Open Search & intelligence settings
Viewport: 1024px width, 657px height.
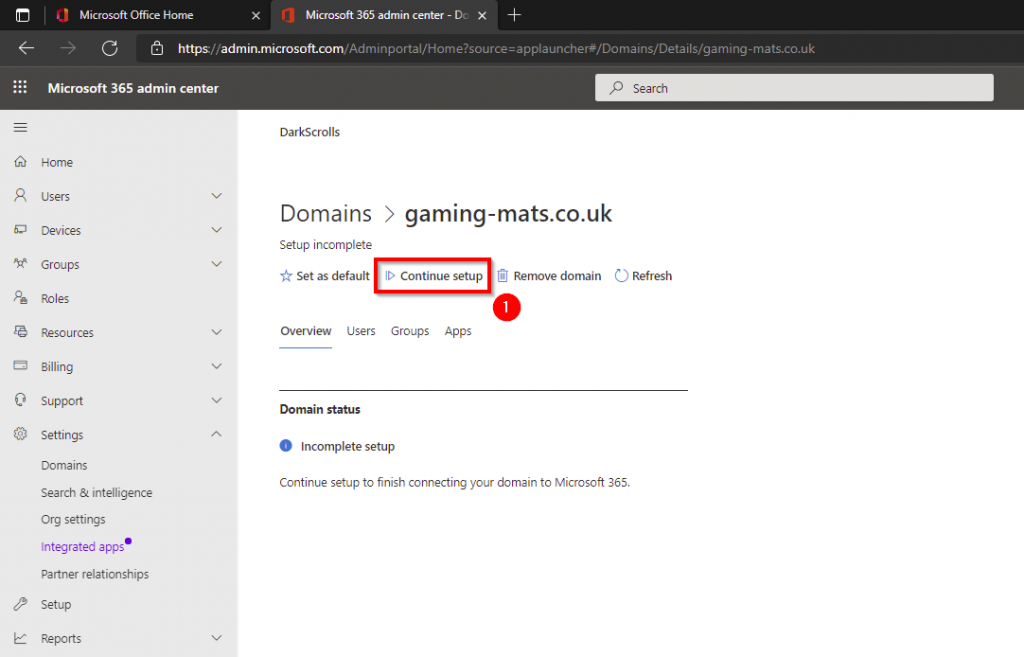point(97,492)
